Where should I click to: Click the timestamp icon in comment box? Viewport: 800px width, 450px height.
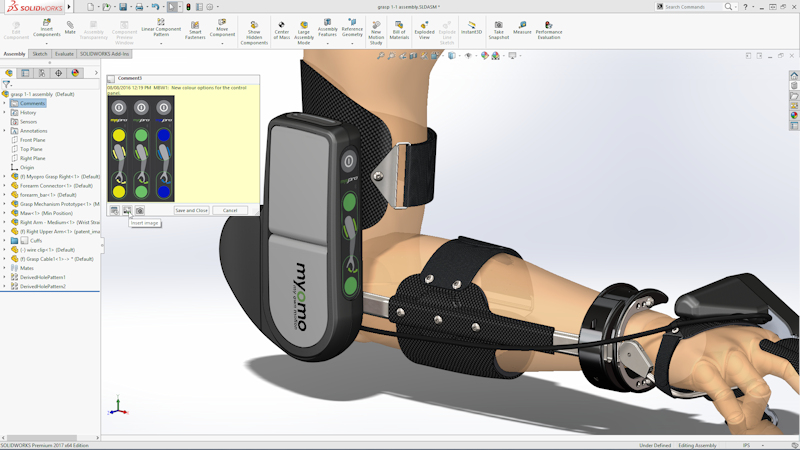point(114,210)
